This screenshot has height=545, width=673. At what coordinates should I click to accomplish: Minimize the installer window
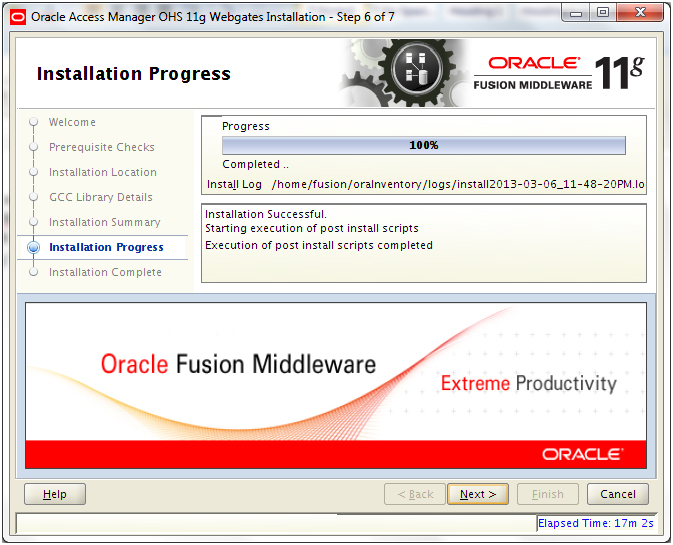click(576, 13)
